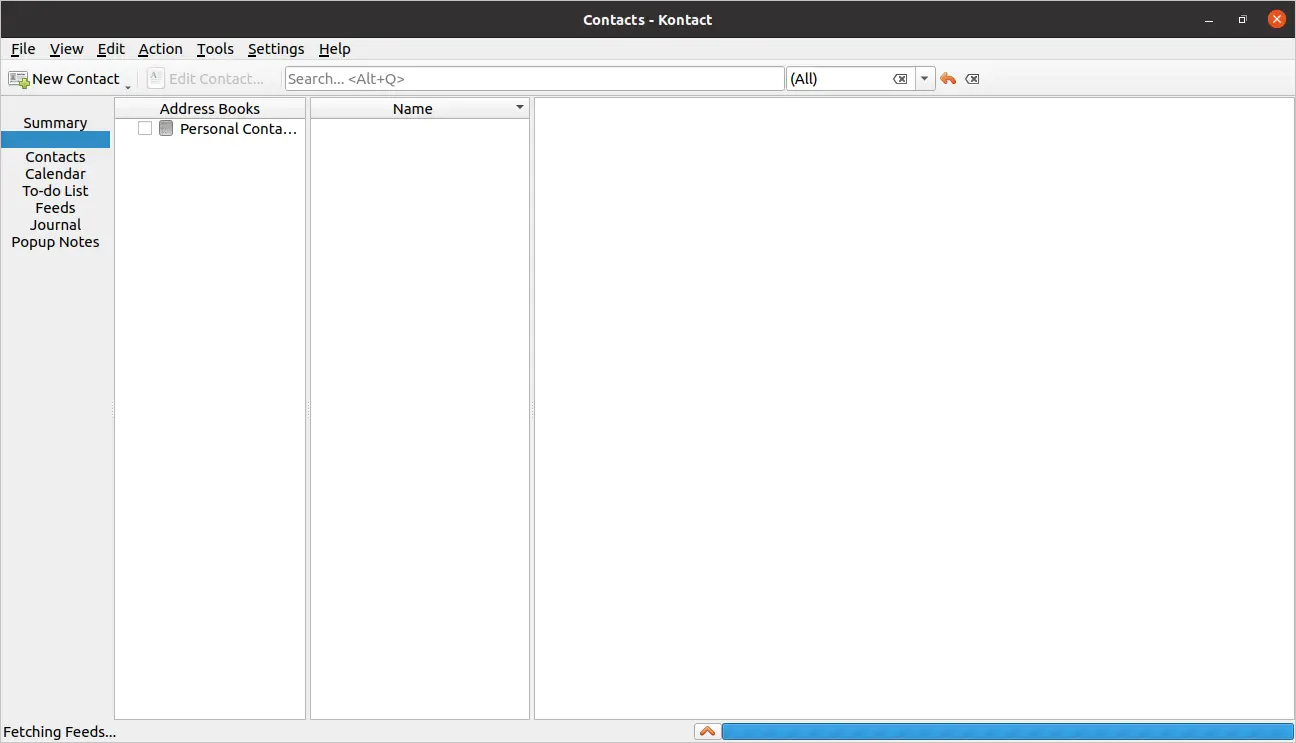Click the Address Books column header
The height and width of the screenshot is (743, 1296).
point(210,109)
